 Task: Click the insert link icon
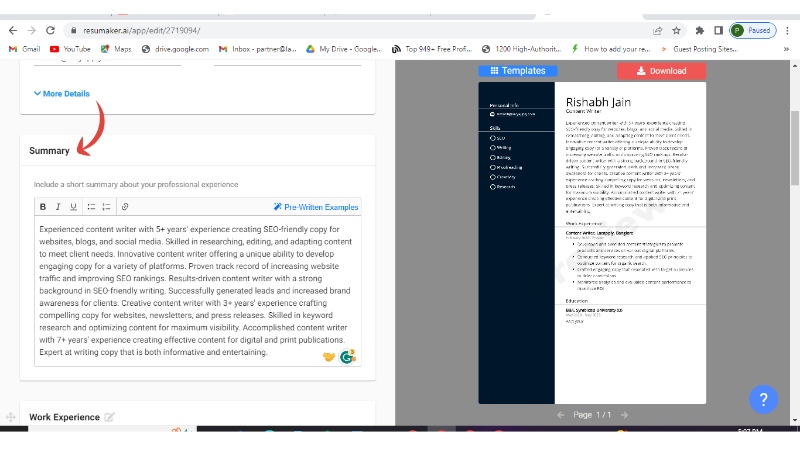click(124, 207)
